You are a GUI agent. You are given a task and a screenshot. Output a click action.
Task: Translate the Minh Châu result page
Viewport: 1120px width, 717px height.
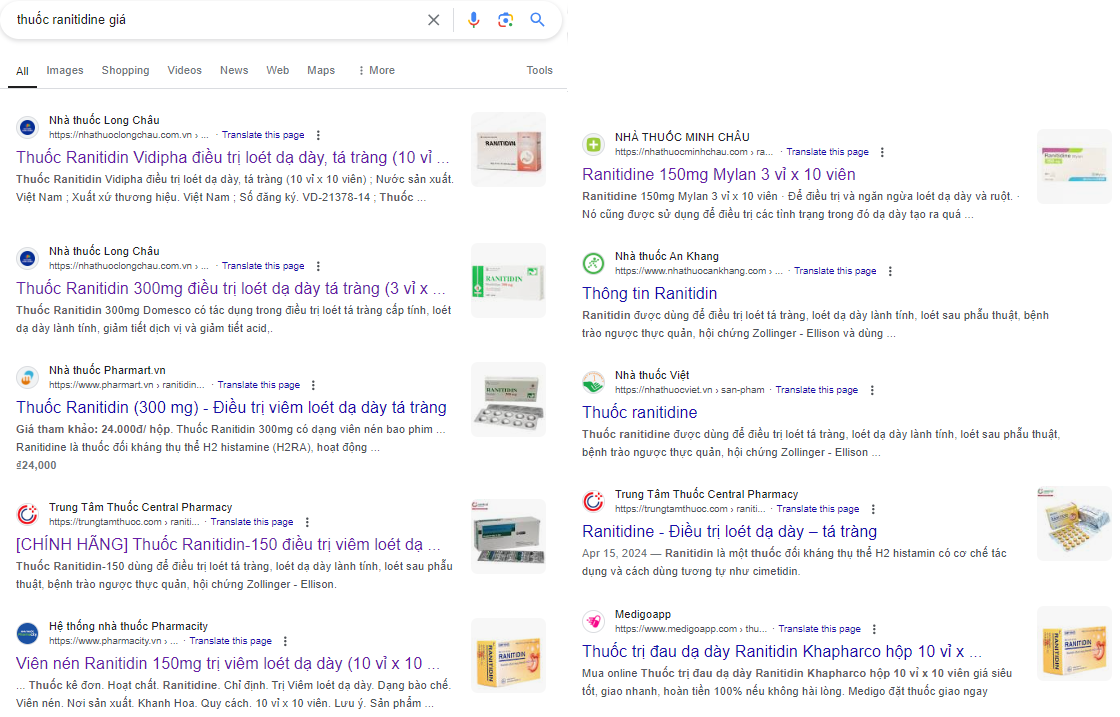pyautogui.click(x=827, y=152)
